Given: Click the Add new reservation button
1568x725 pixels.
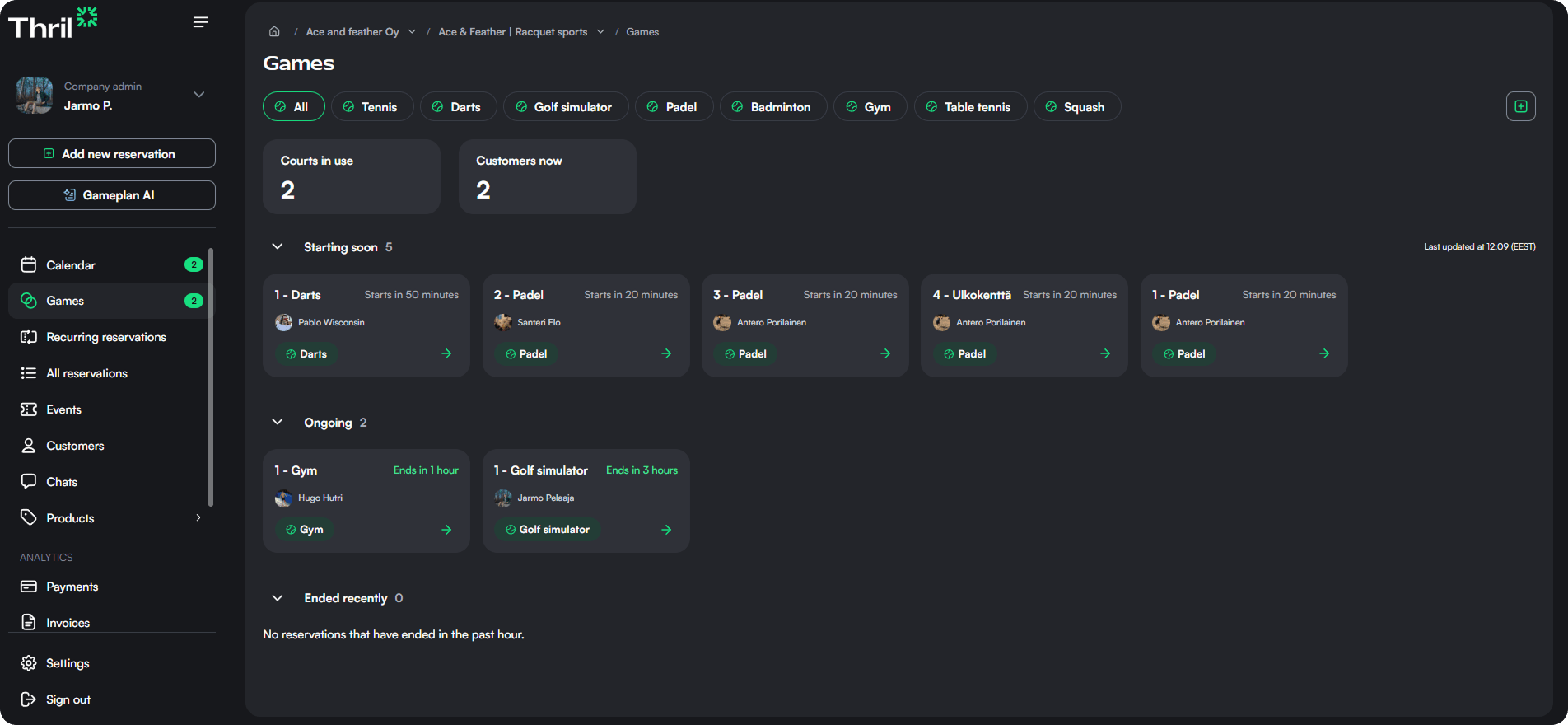Looking at the screenshot, I should (112, 154).
